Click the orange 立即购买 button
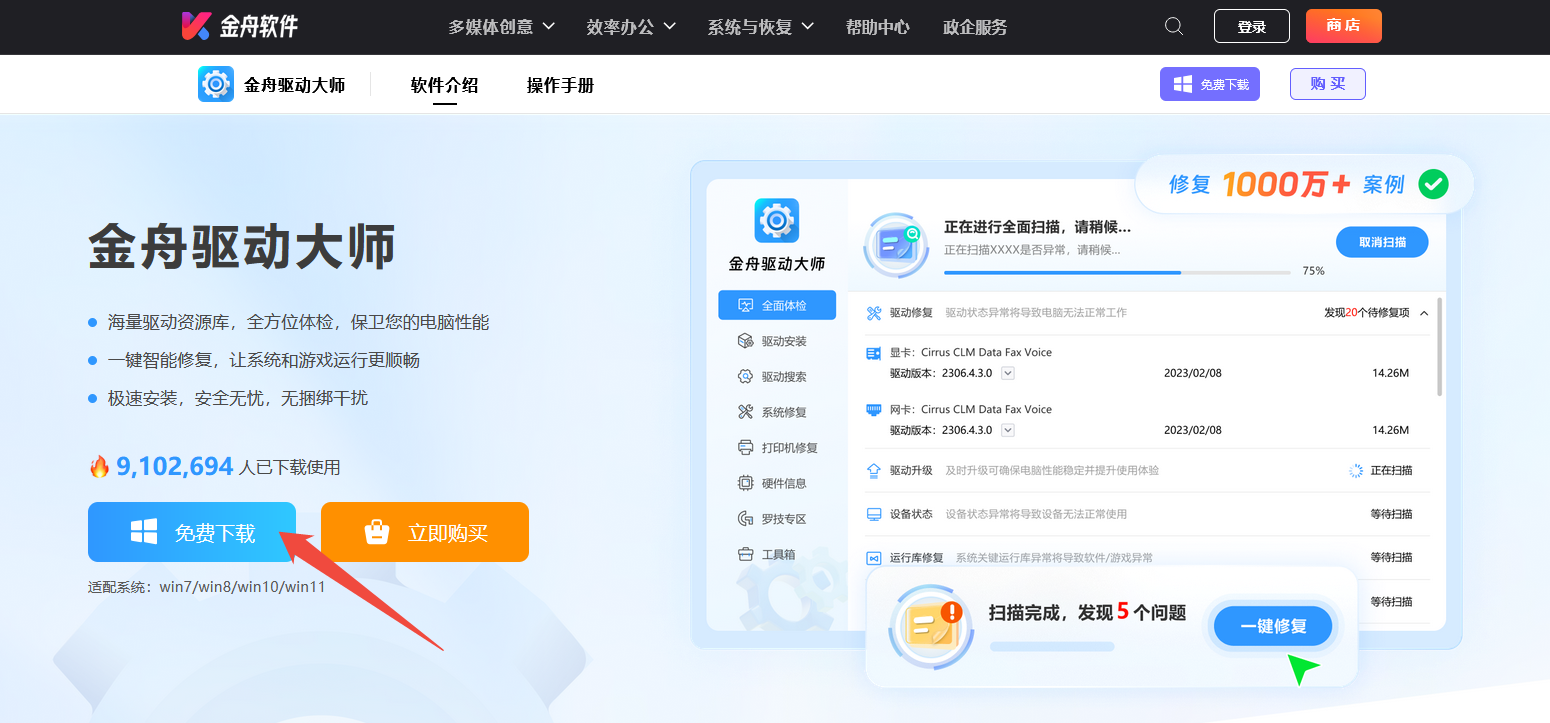The height and width of the screenshot is (723, 1550). (425, 532)
